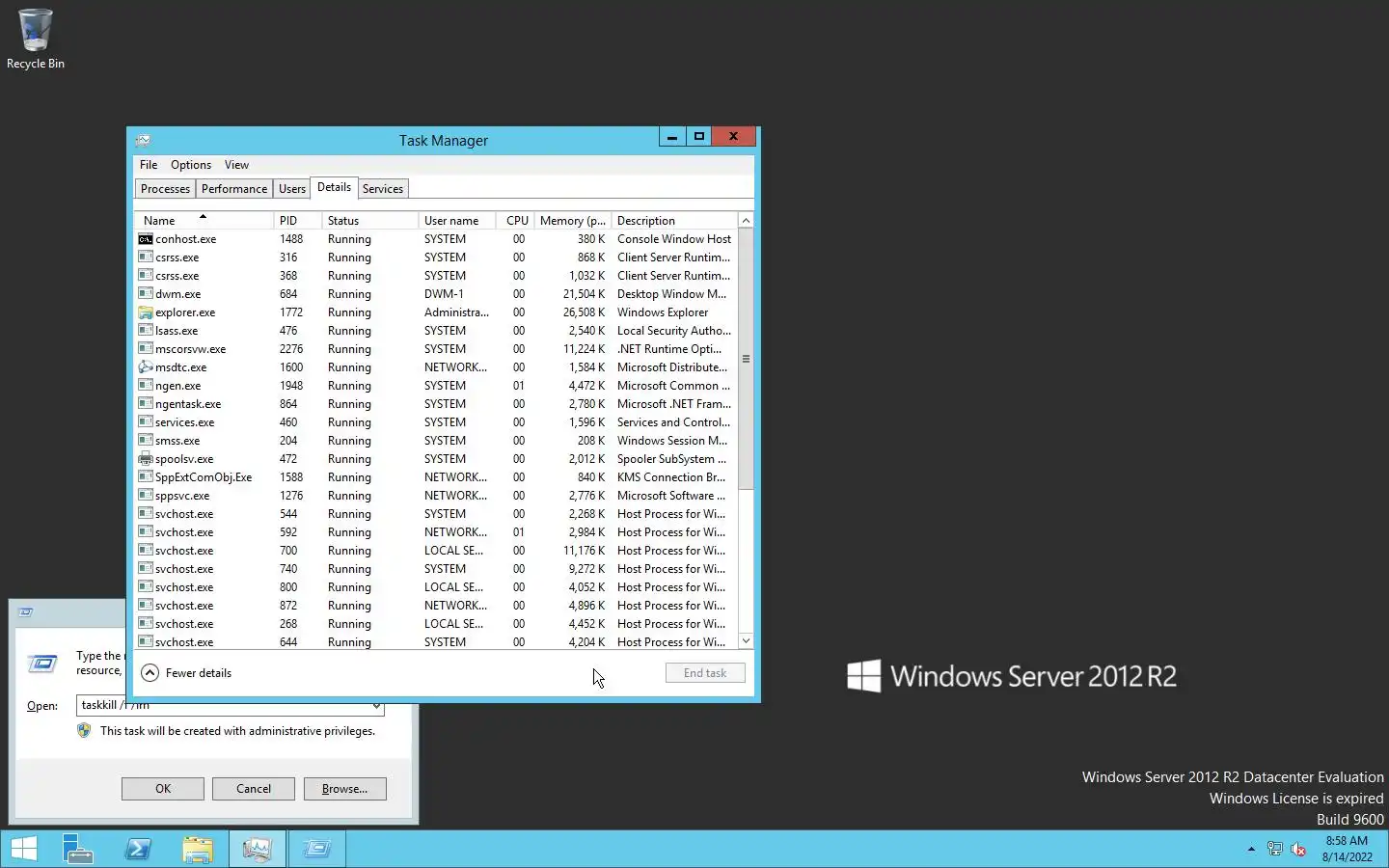Click OK in the Run dialog
Image resolution: width=1389 pixels, height=868 pixels.
coord(163,789)
